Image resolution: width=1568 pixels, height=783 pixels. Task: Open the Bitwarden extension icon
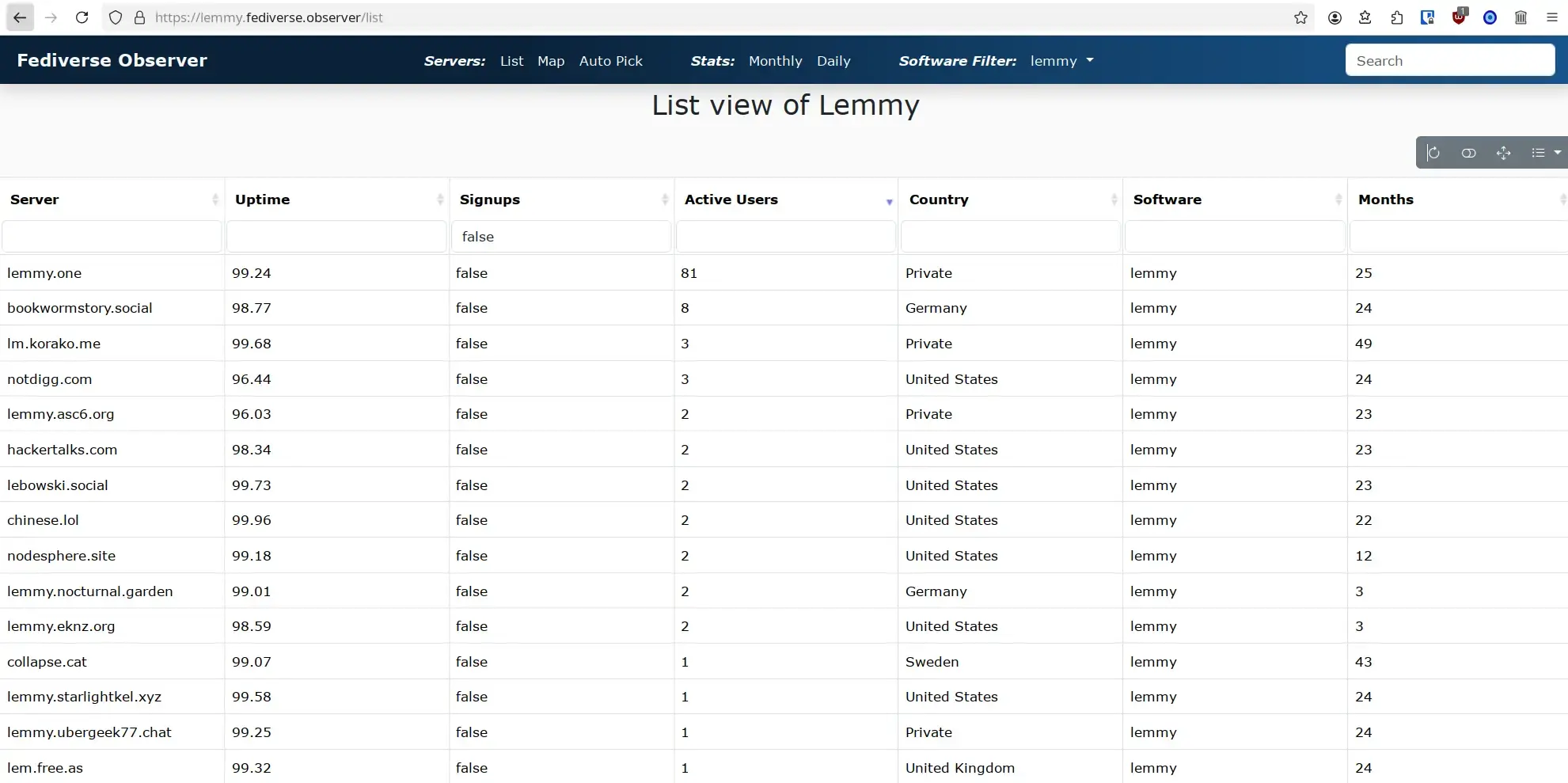coord(1427,17)
